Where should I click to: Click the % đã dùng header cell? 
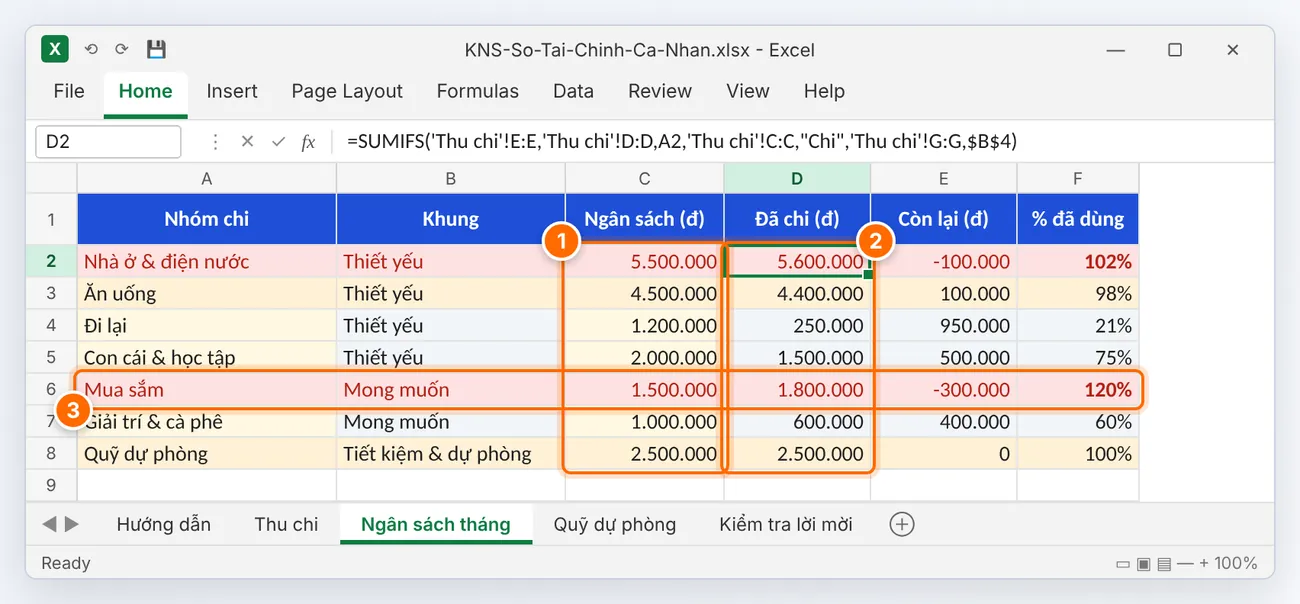point(1078,219)
